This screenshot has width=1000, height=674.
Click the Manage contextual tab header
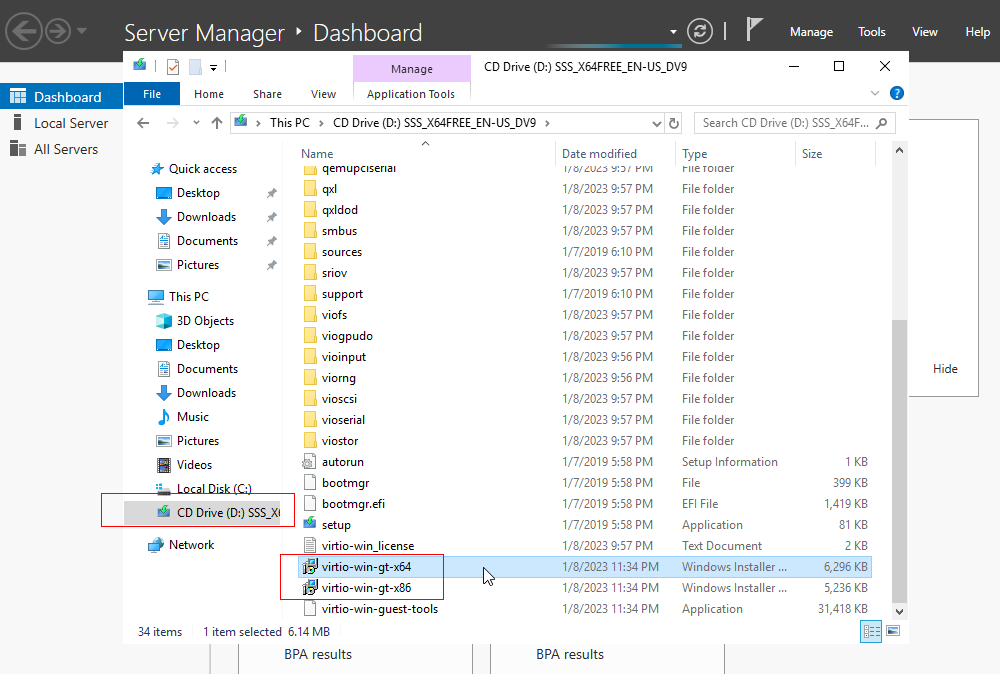coord(411,68)
